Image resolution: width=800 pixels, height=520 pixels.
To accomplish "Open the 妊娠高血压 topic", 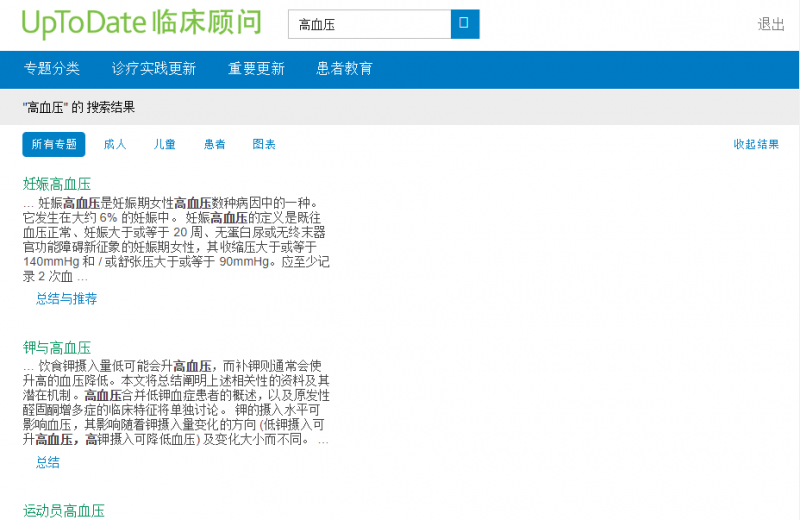I will (57, 184).
